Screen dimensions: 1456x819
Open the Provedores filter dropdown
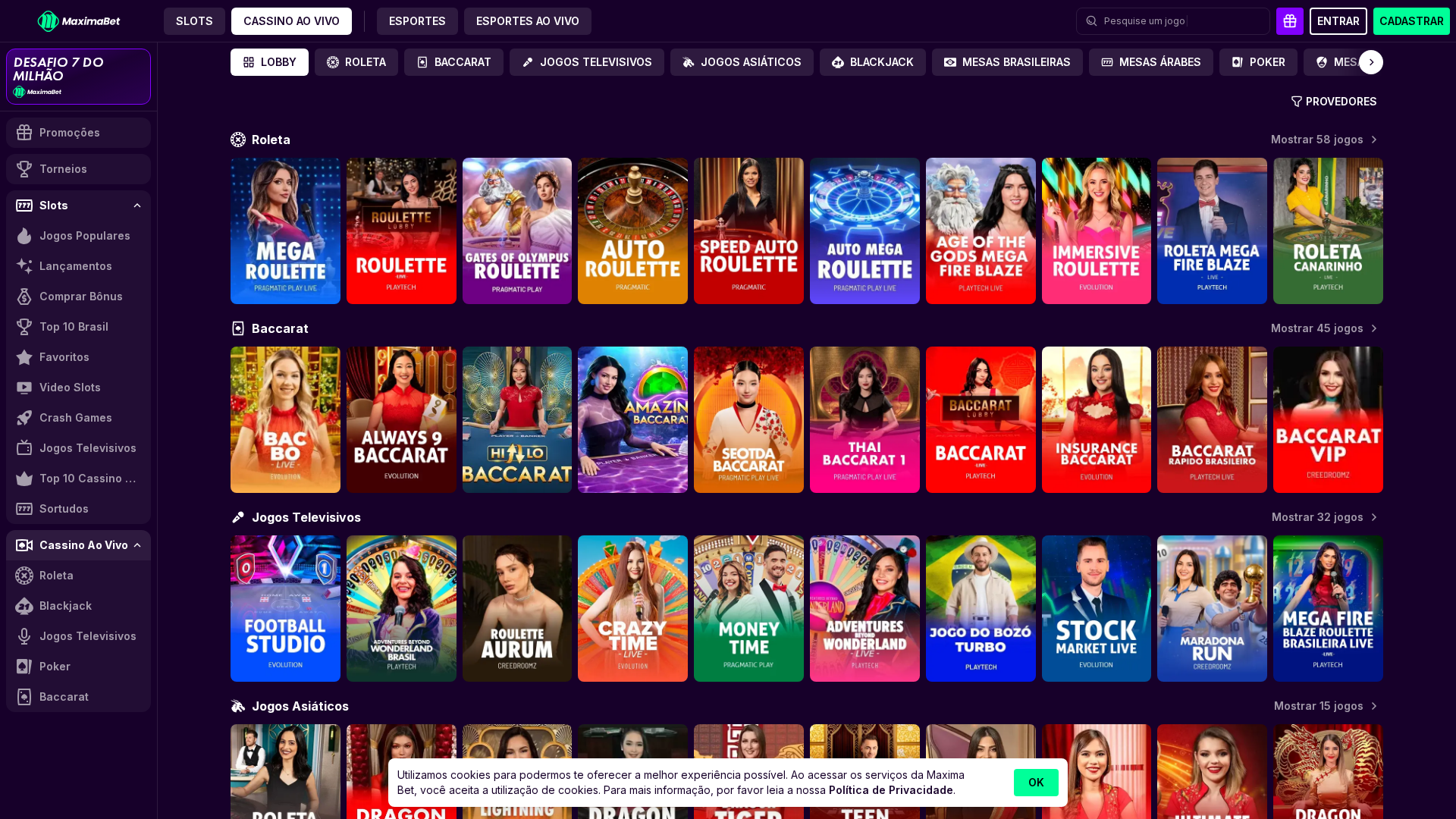point(1334,102)
